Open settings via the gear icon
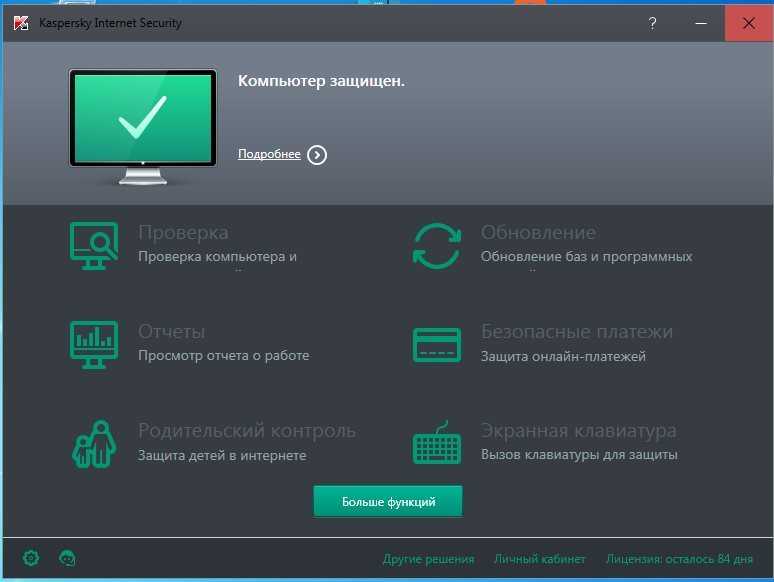Image resolution: width=774 pixels, height=582 pixels. pyautogui.click(x=31, y=558)
